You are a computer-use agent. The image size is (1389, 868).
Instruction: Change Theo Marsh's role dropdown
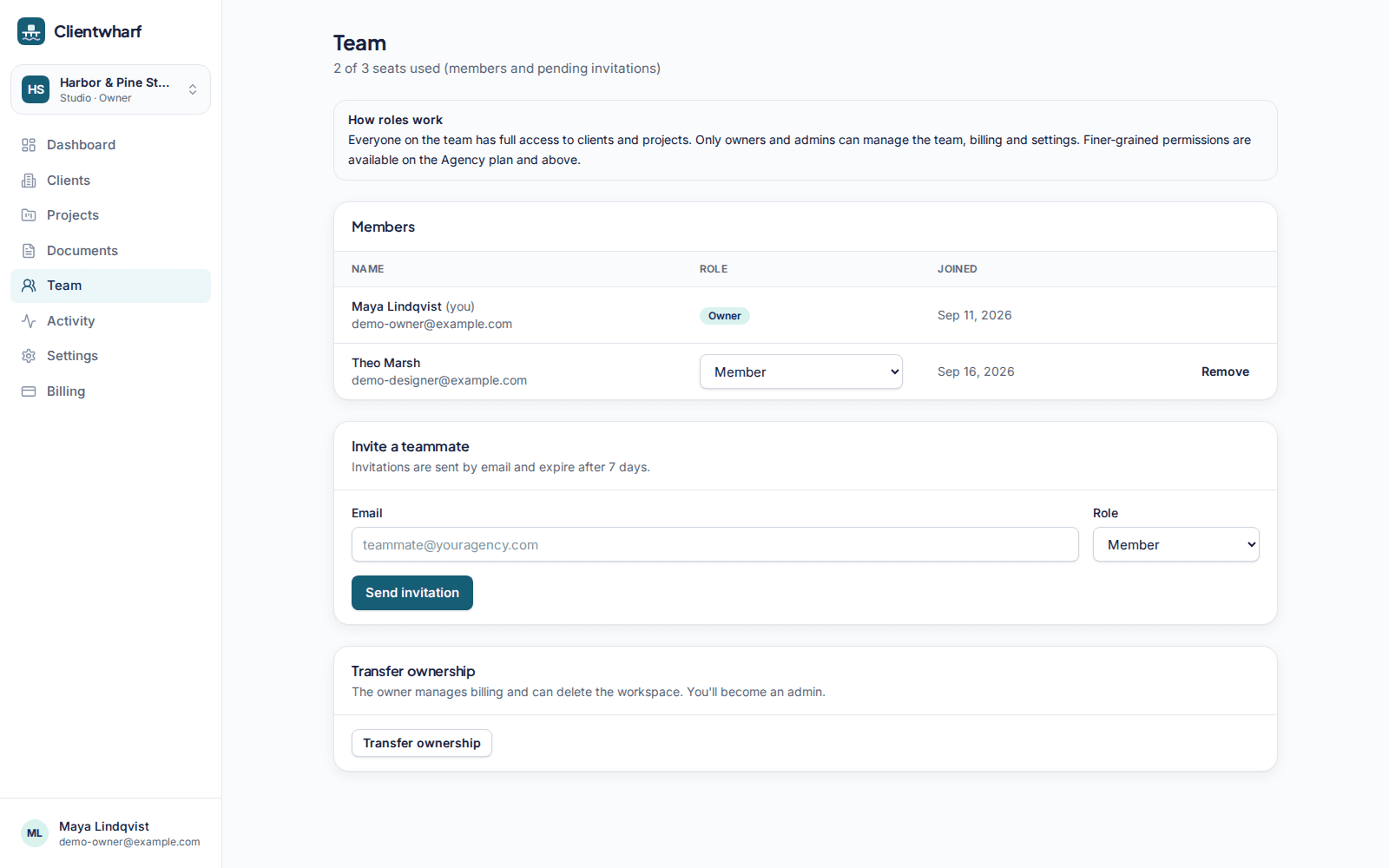click(801, 372)
